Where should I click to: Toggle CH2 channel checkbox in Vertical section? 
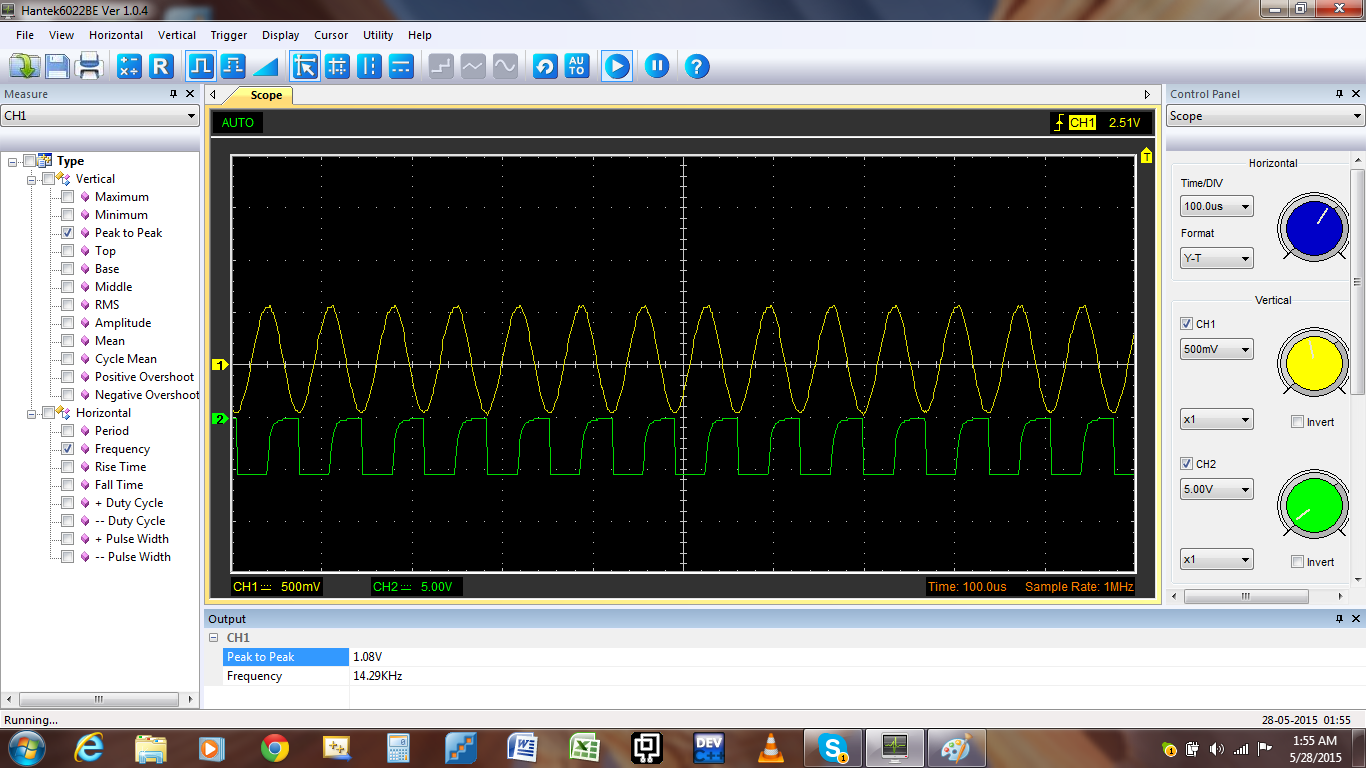click(1186, 464)
